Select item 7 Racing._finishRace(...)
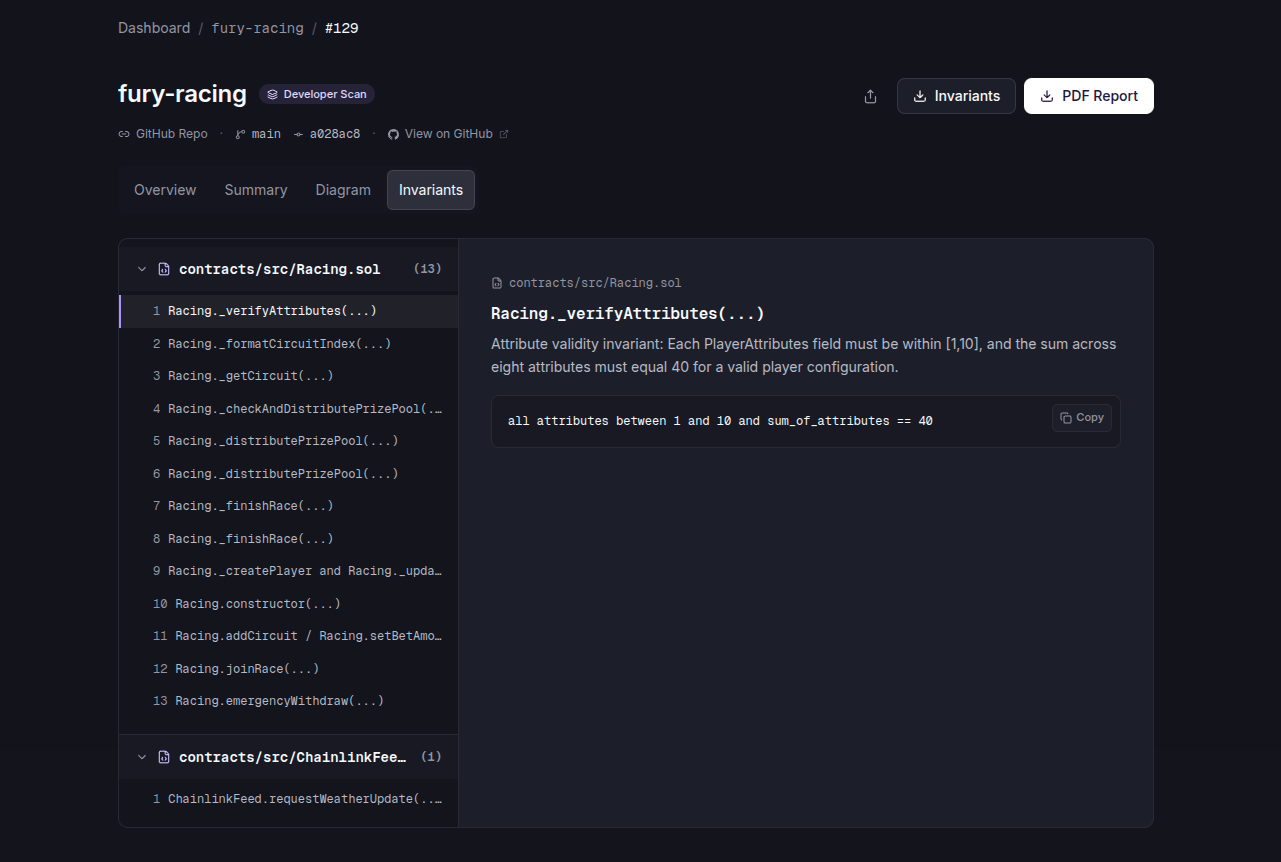This screenshot has width=1281, height=862. [289, 506]
